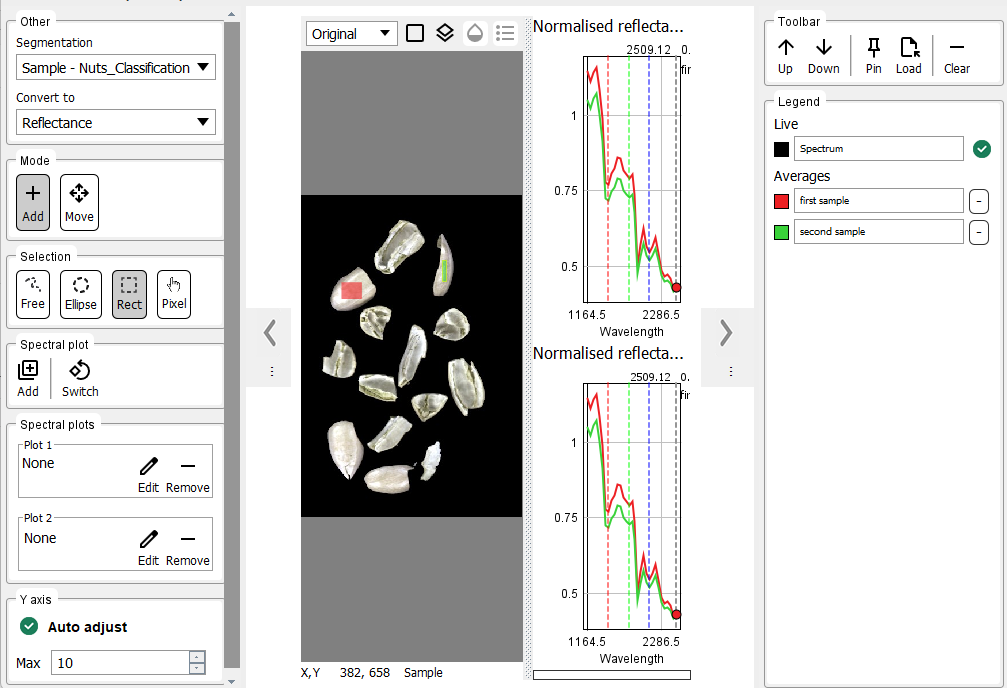Toggle the Live spectrum check mark
Image resolution: width=1007 pixels, height=688 pixels.
coord(981,149)
